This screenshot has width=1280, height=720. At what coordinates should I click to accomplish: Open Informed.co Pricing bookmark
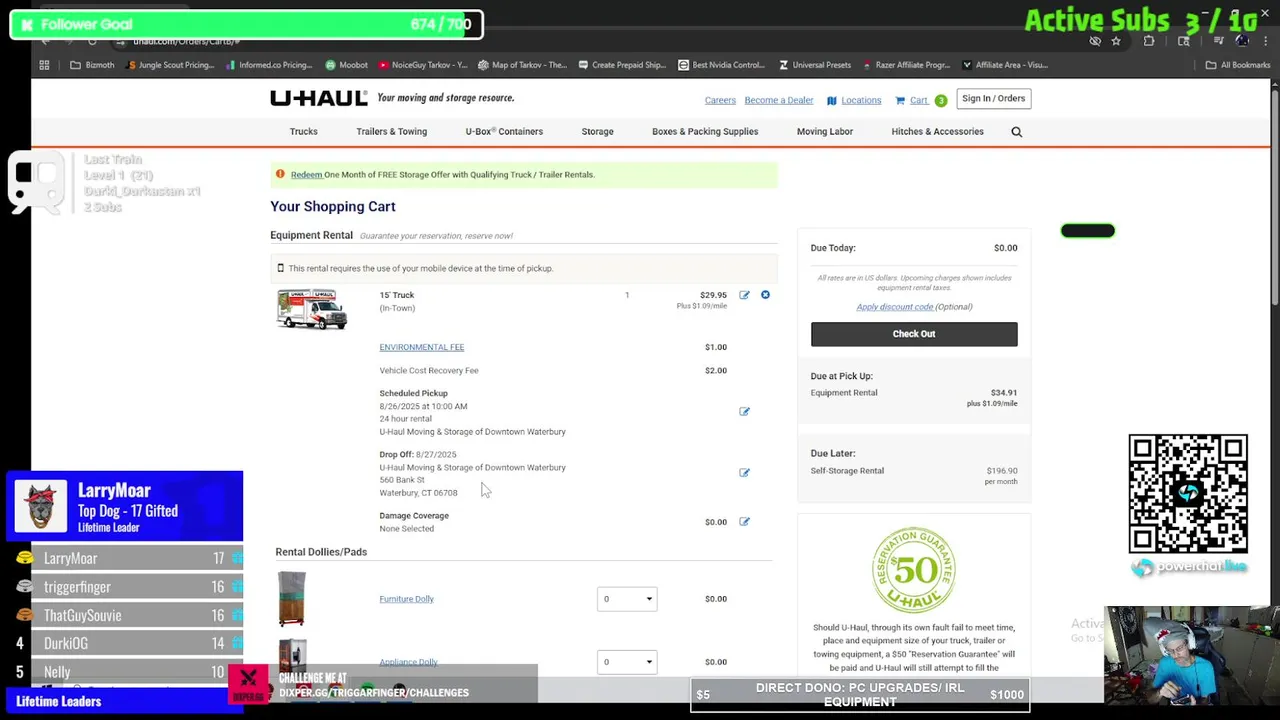coord(269,65)
